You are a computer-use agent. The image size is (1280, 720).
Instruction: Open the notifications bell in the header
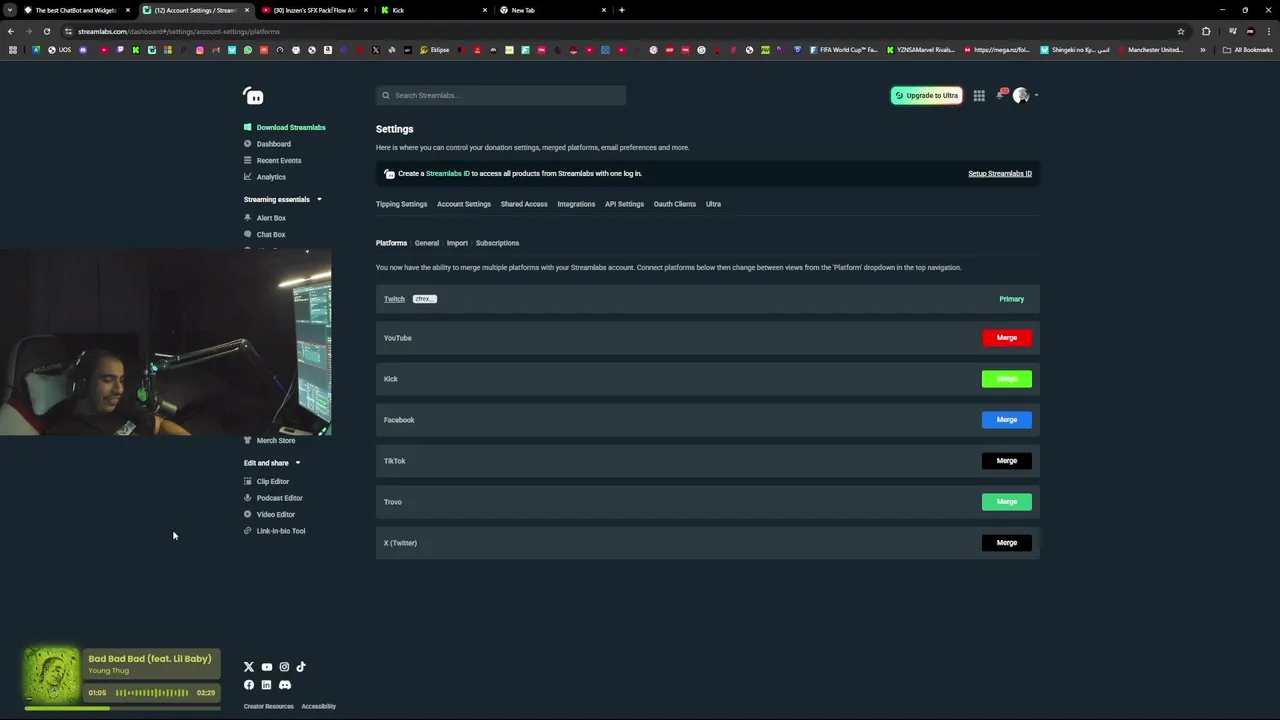1000,95
